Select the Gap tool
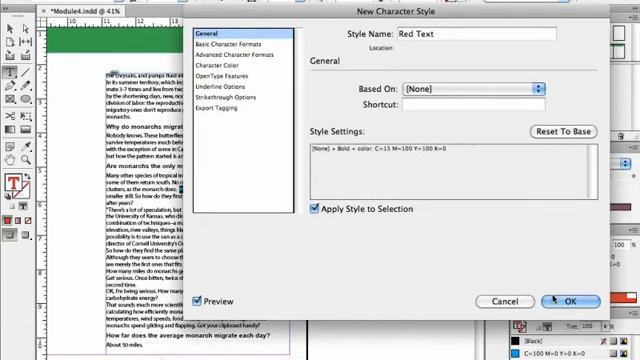The width and height of the screenshot is (640, 360). point(26,42)
